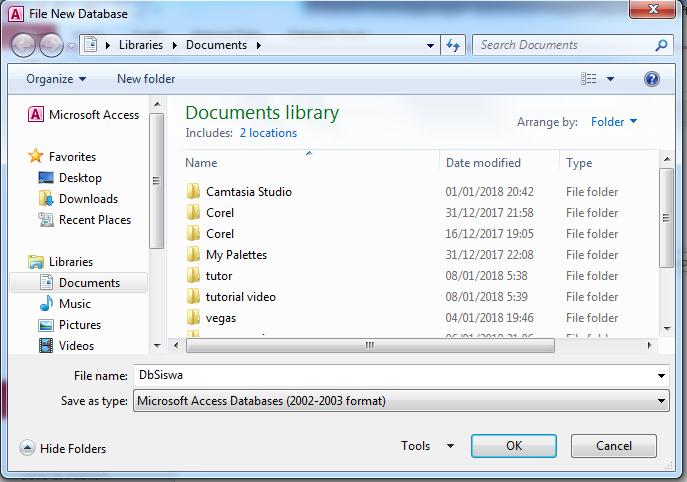The height and width of the screenshot is (482, 687).
Task: Click the Cancel button
Action: (613, 446)
